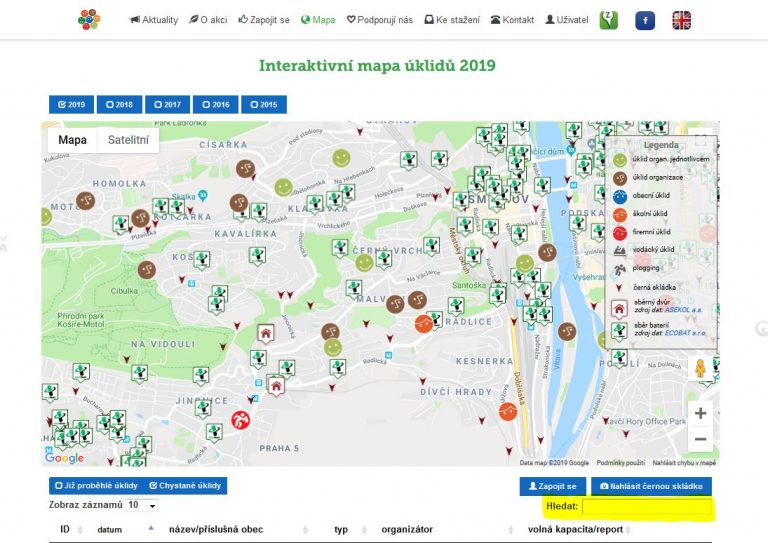Screen dimensions: 768x543
Task: Switch language via the British flag icon
Action: pos(681,21)
